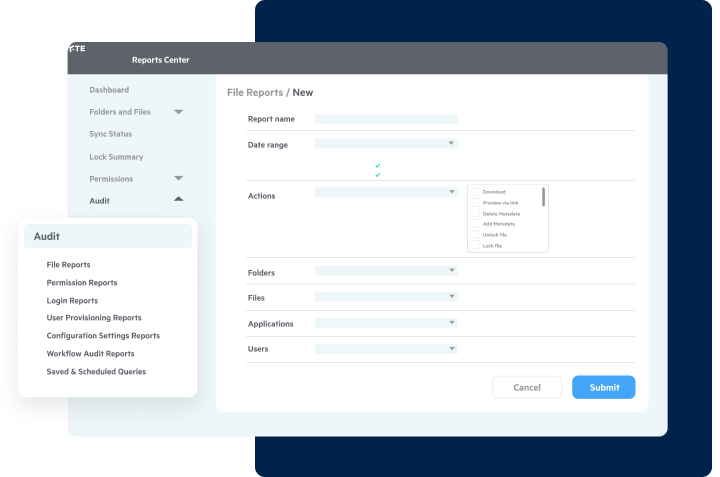Image resolution: width=720 pixels, height=477 pixels.
Task: Open the Applications dropdown arrow
Action: 452,323
